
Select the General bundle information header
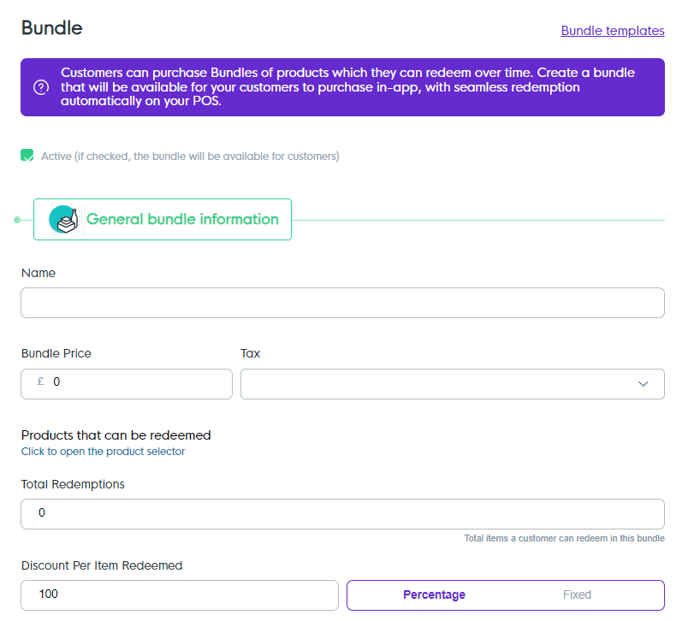tap(182, 219)
